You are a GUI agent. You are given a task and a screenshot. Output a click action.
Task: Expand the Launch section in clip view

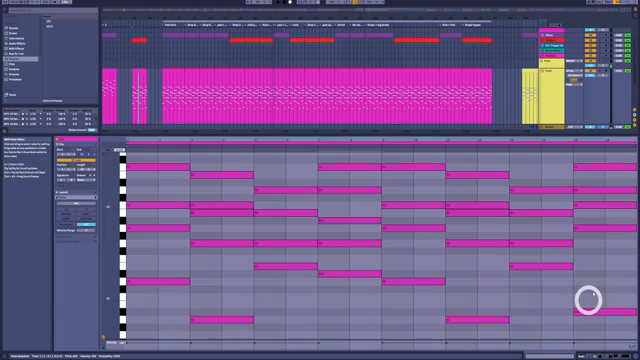click(57, 192)
